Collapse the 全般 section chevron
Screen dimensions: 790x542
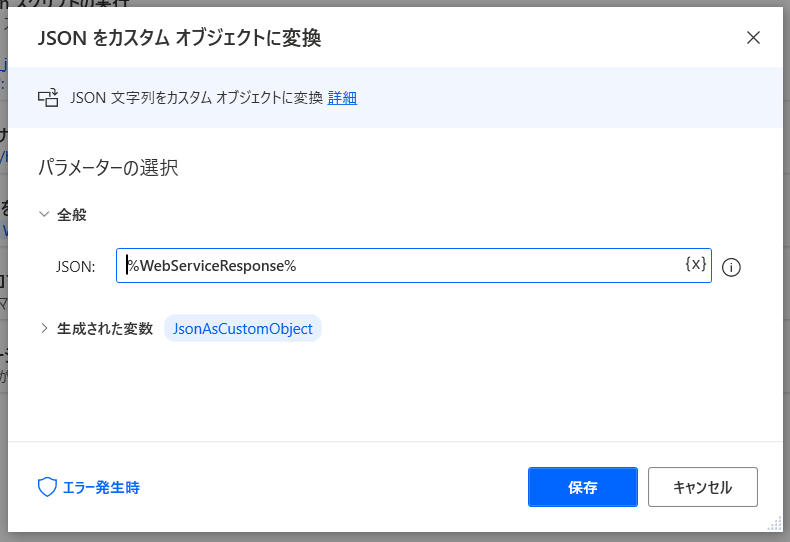(x=44, y=215)
